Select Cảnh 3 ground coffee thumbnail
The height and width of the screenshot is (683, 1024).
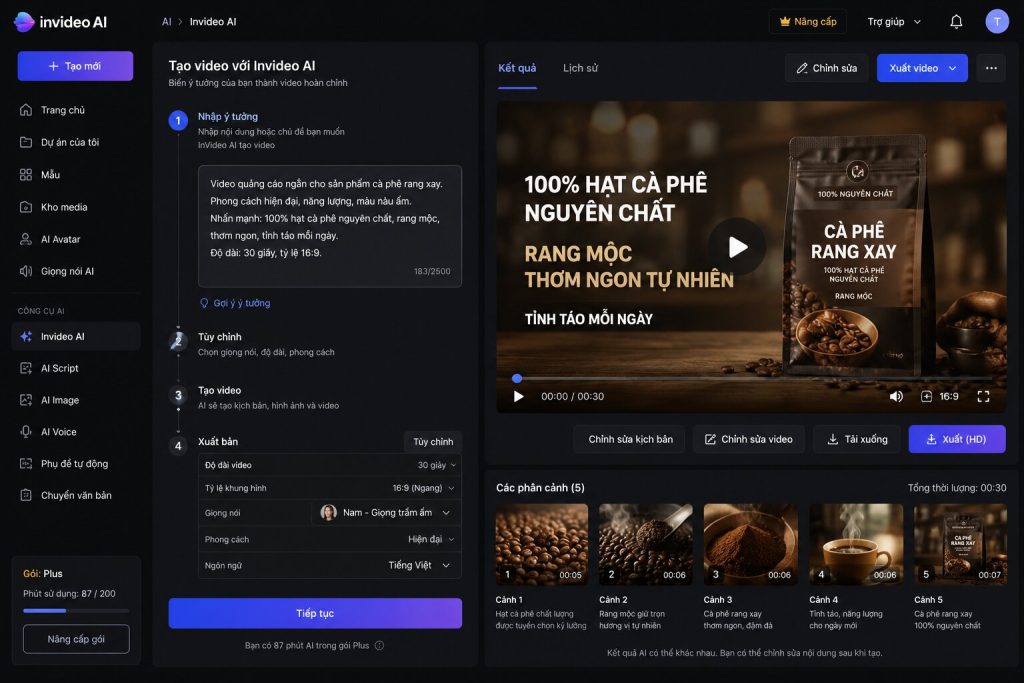(750, 544)
